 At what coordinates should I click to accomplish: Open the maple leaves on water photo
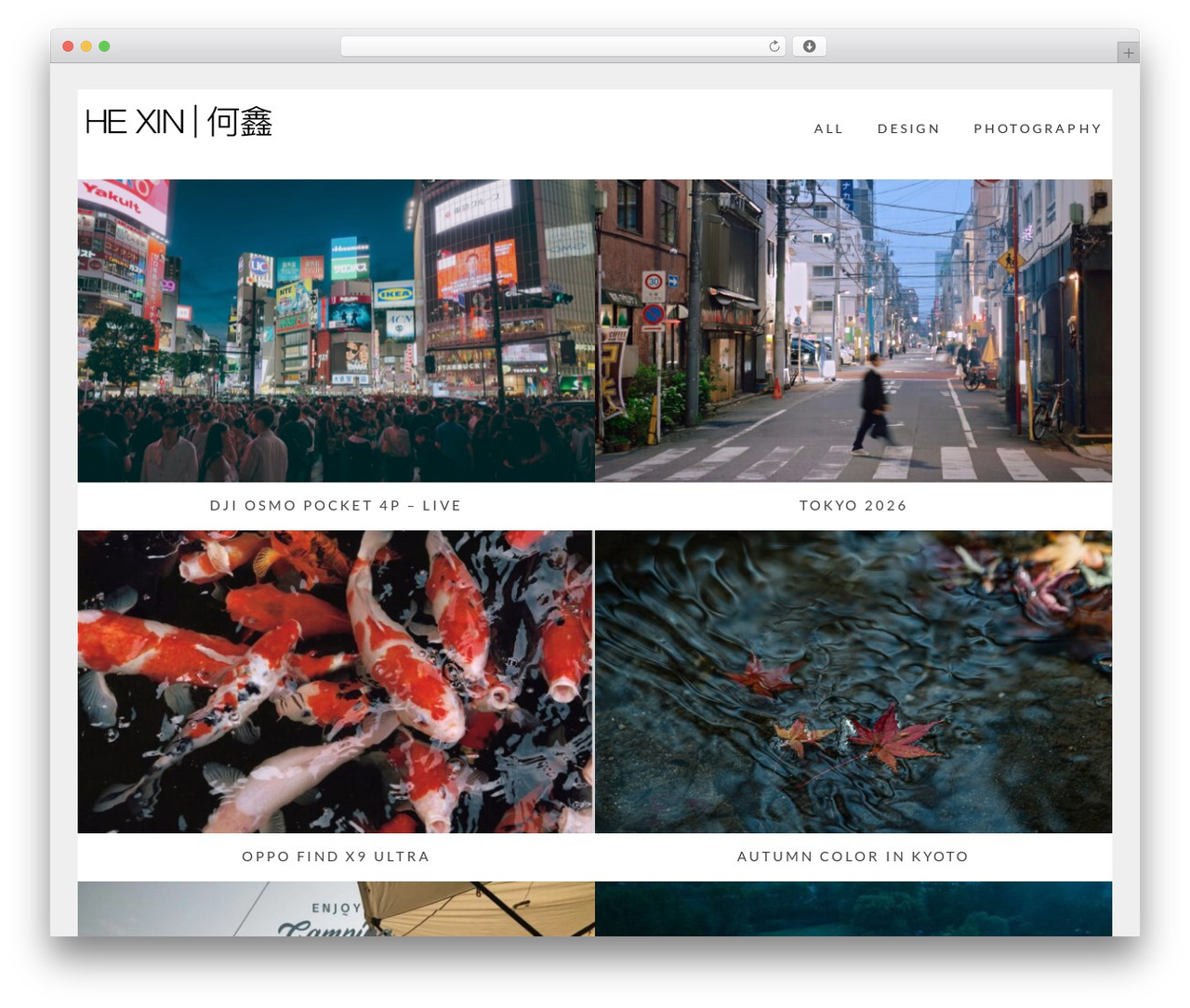click(853, 682)
